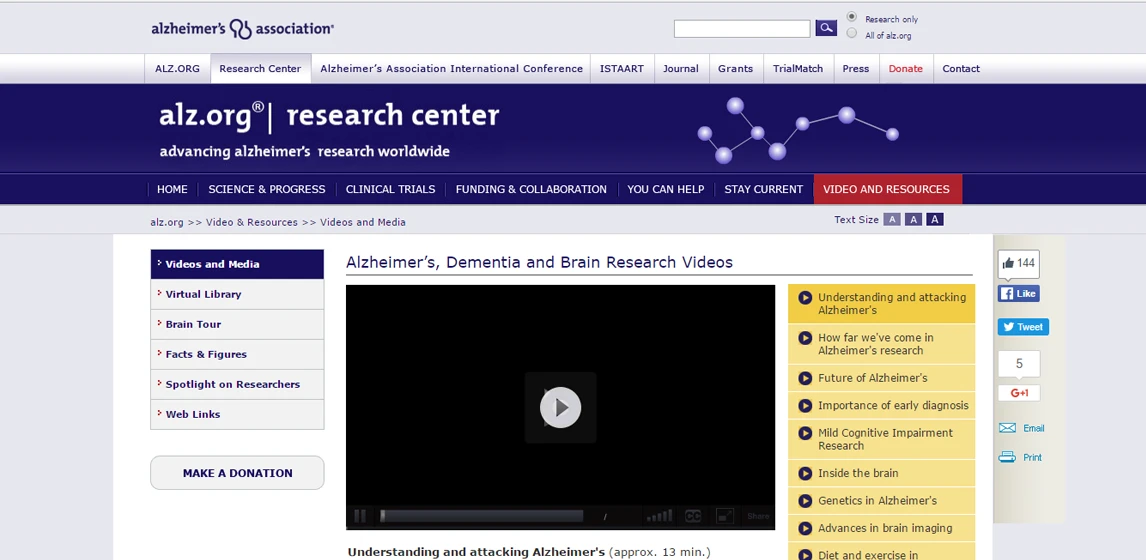Image resolution: width=1146 pixels, height=560 pixels.
Task: Open the Grants tab
Action: 735,69
